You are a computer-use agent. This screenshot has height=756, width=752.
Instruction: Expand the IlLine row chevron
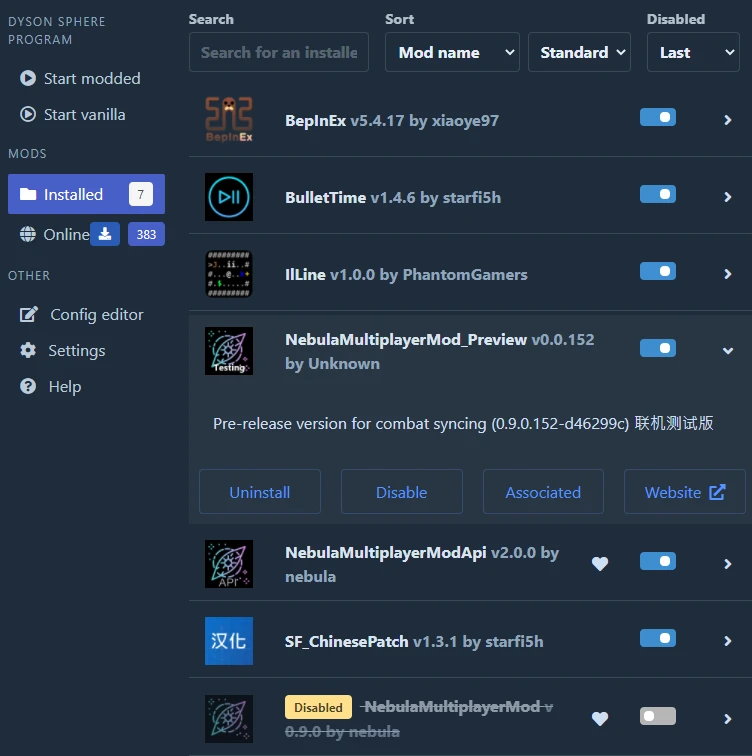tap(728, 274)
